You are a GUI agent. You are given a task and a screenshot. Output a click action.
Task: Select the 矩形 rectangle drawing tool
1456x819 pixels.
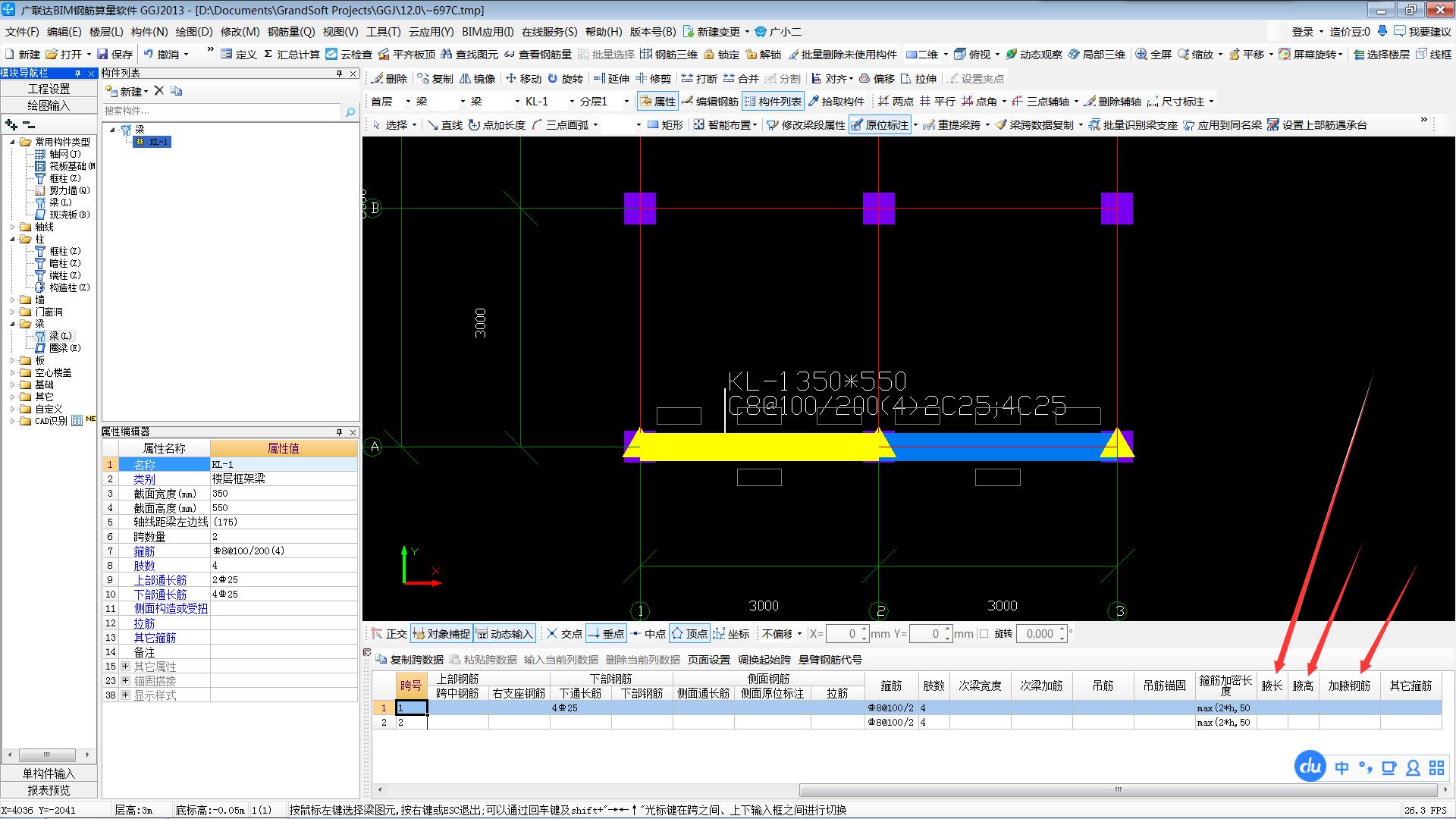point(665,124)
